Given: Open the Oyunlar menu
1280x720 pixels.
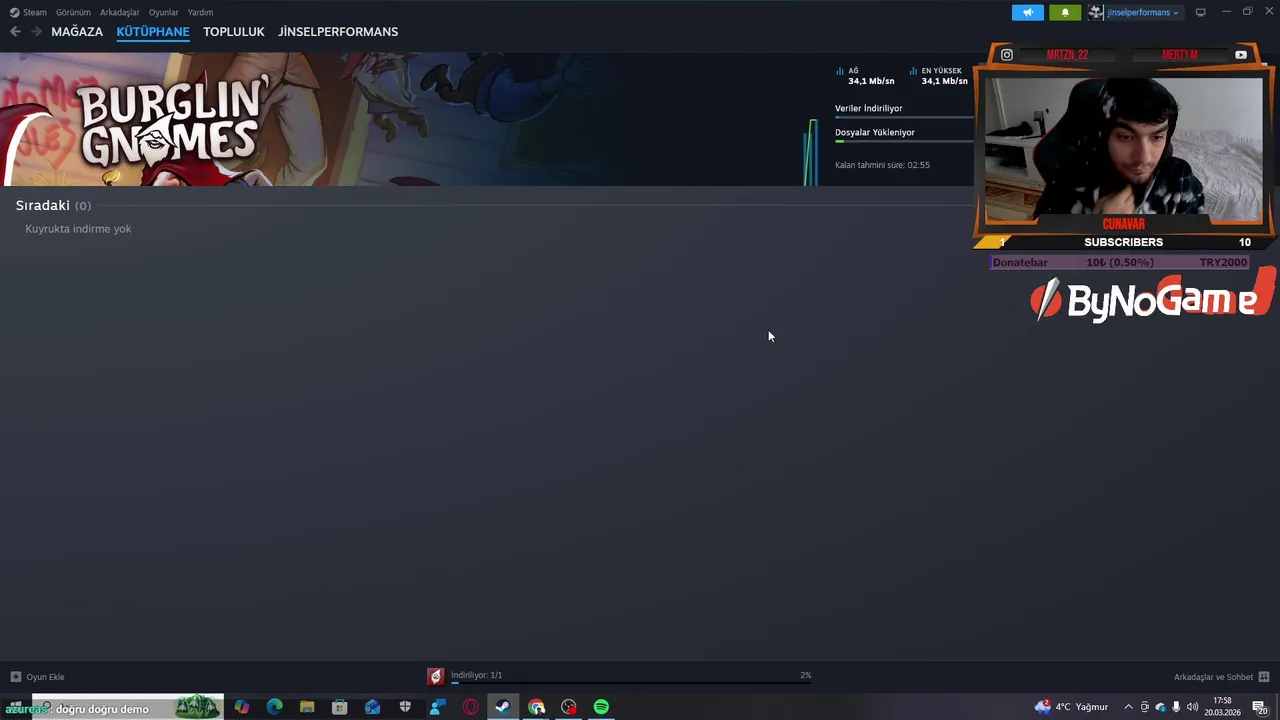Looking at the screenshot, I should point(163,12).
